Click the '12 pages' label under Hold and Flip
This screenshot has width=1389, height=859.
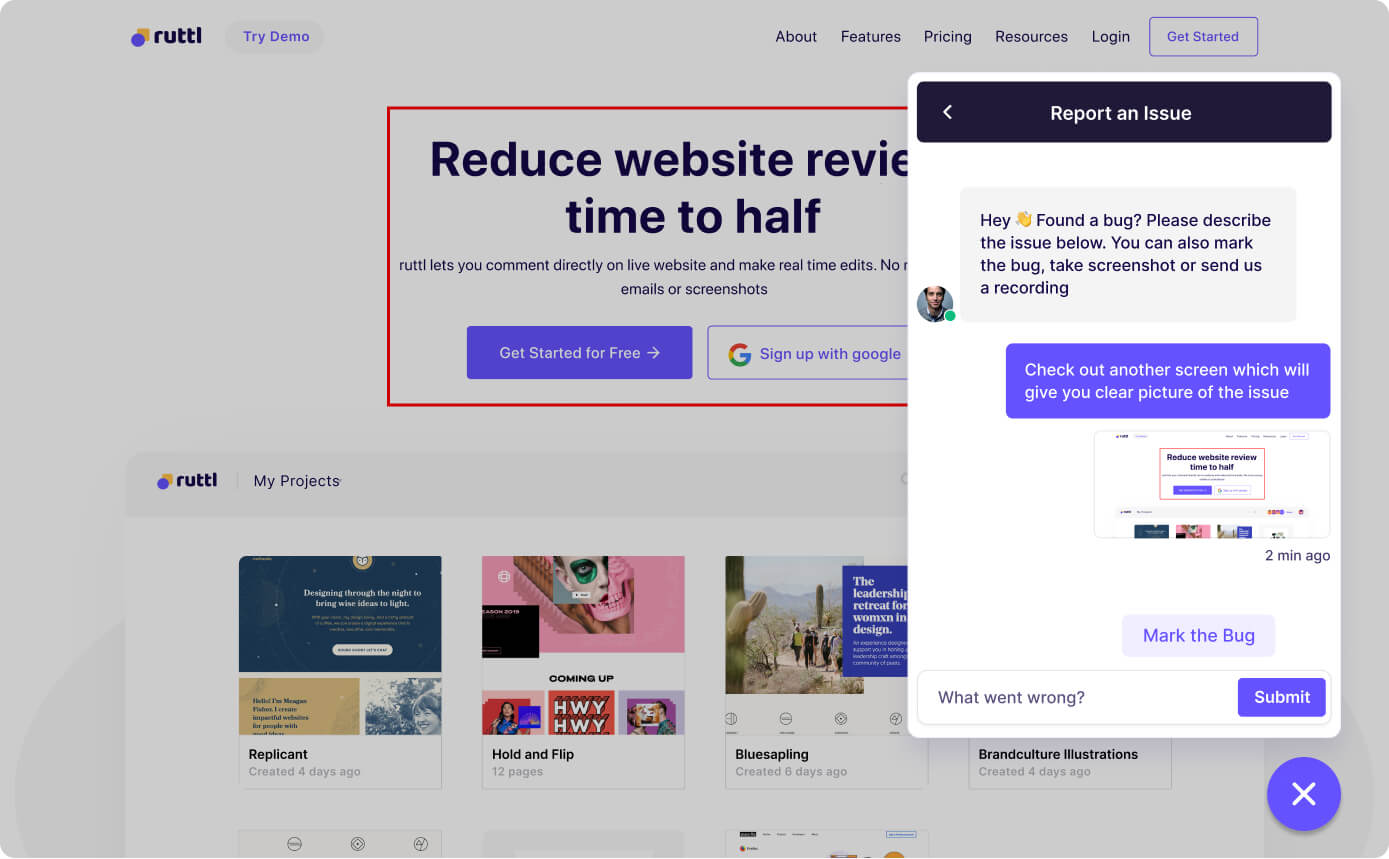(517, 772)
